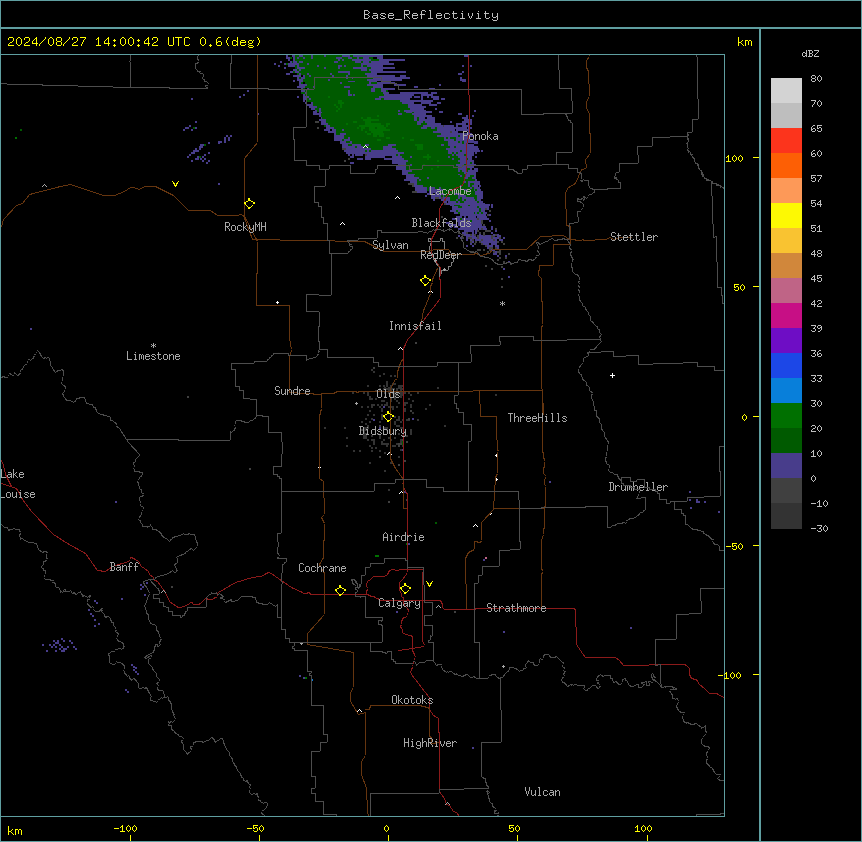The width and height of the screenshot is (862, 842).
Task: Click the Olds town label
Action: [x=388, y=394]
